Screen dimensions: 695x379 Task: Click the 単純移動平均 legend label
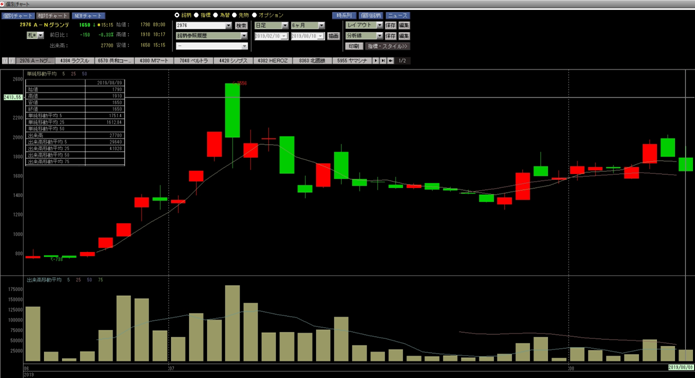(x=42, y=74)
